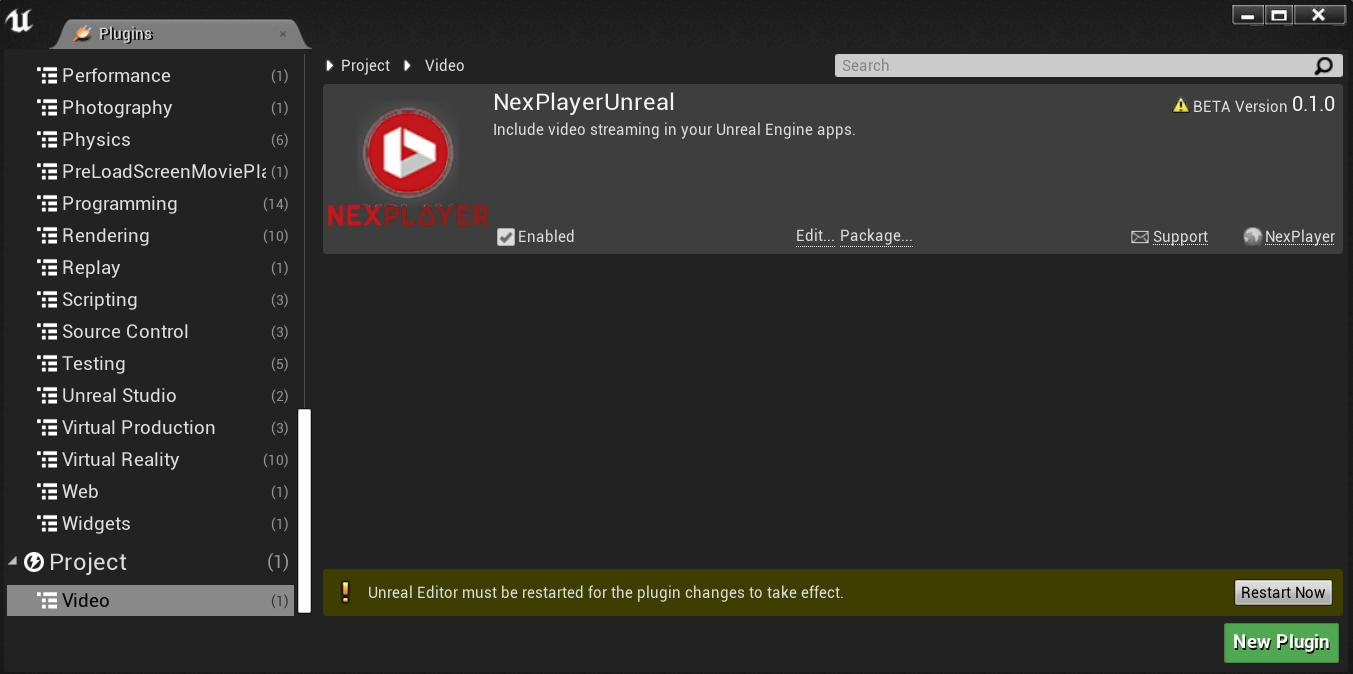Click the Unreal Engine logo icon
Screen dimensions: 1353x674
tap(19, 20)
